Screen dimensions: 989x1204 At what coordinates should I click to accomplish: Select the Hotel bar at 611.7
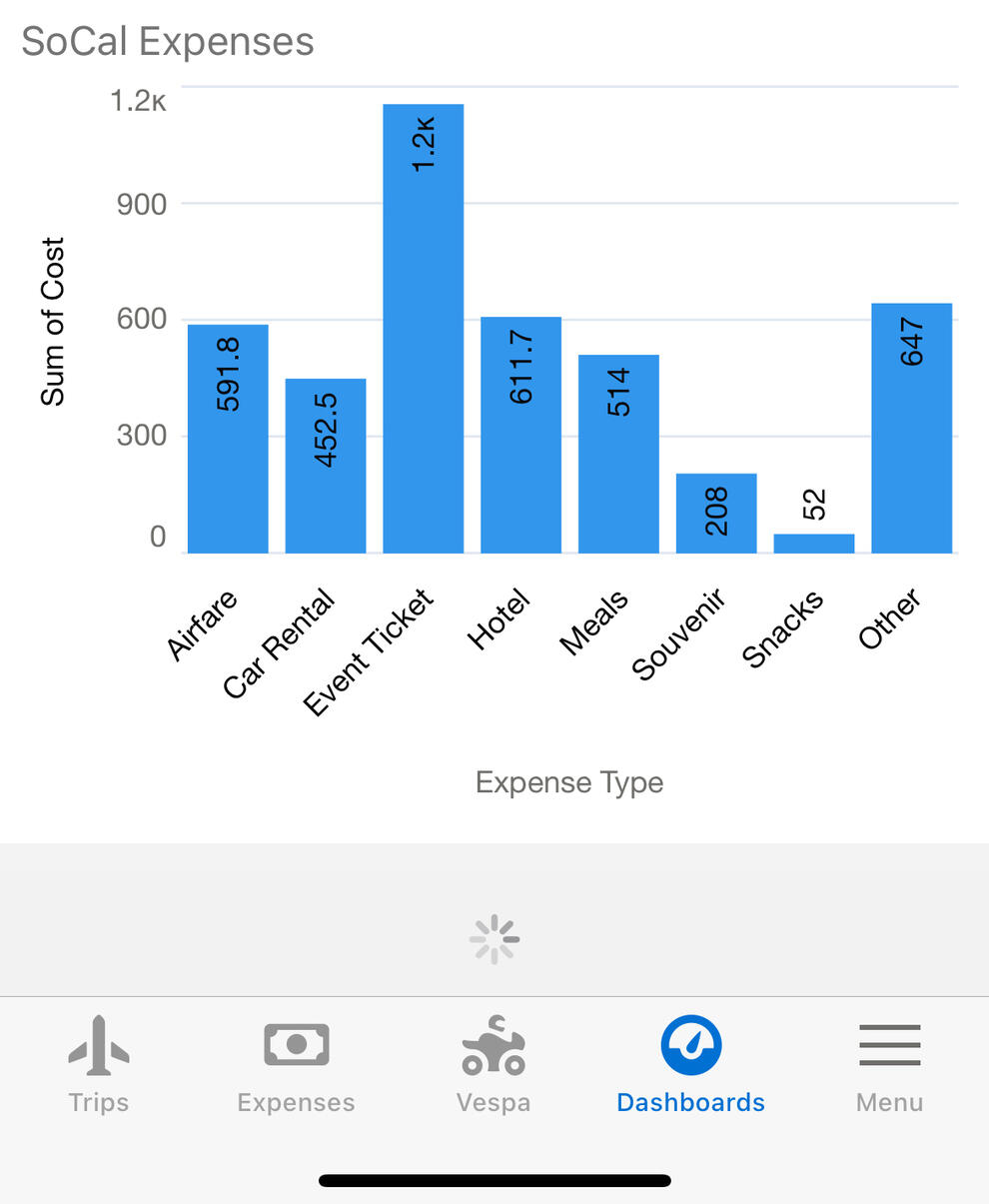pos(520,435)
